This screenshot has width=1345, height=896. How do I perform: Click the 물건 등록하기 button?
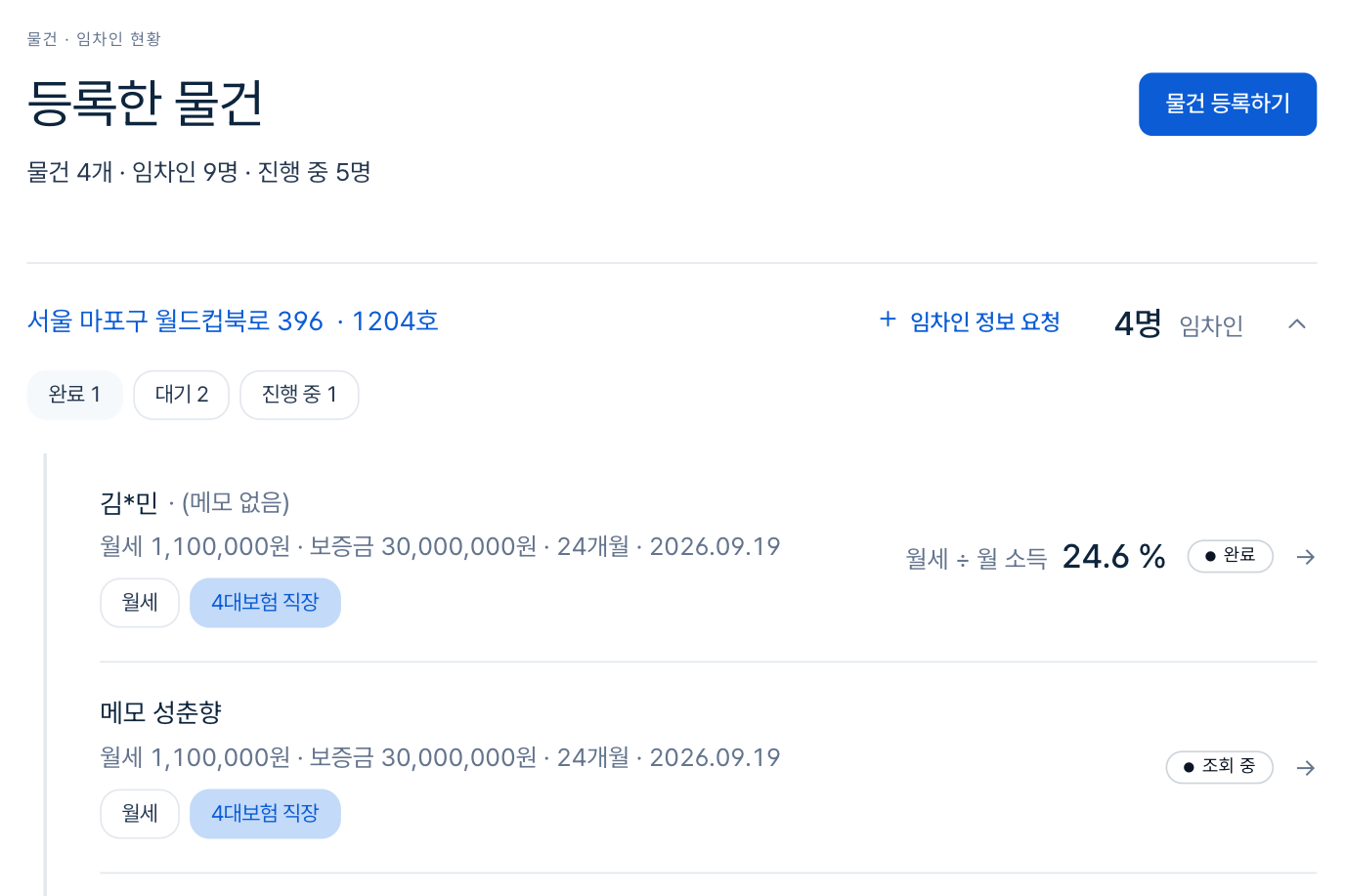[x=1227, y=104]
